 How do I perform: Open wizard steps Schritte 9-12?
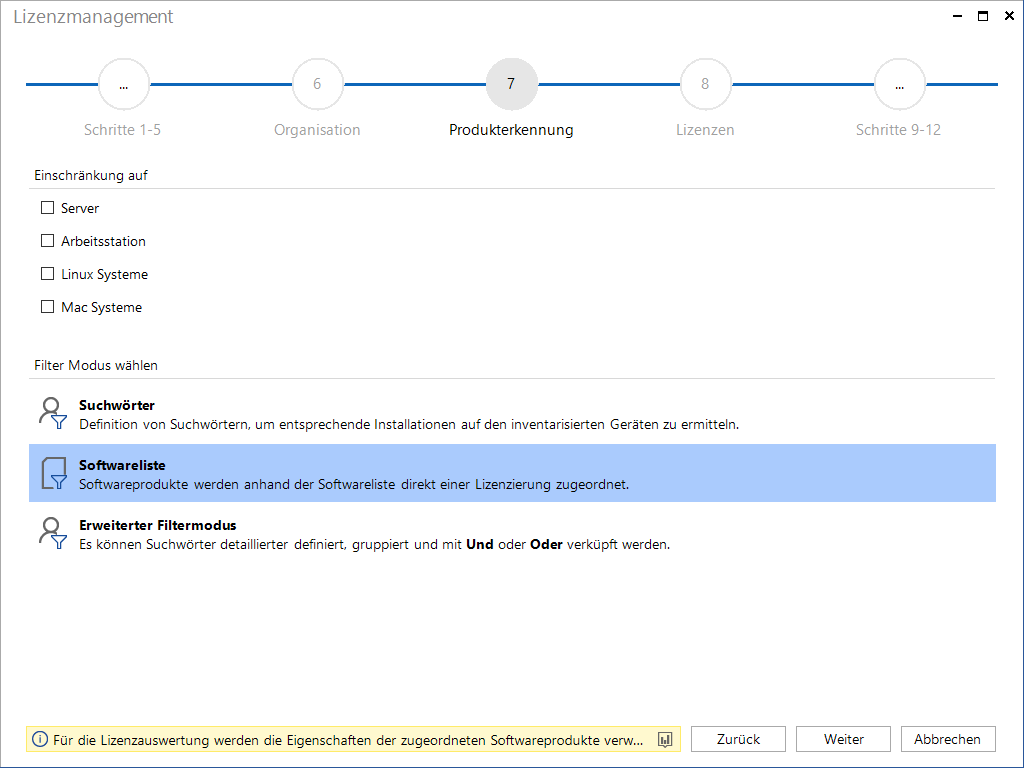click(899, 84)
